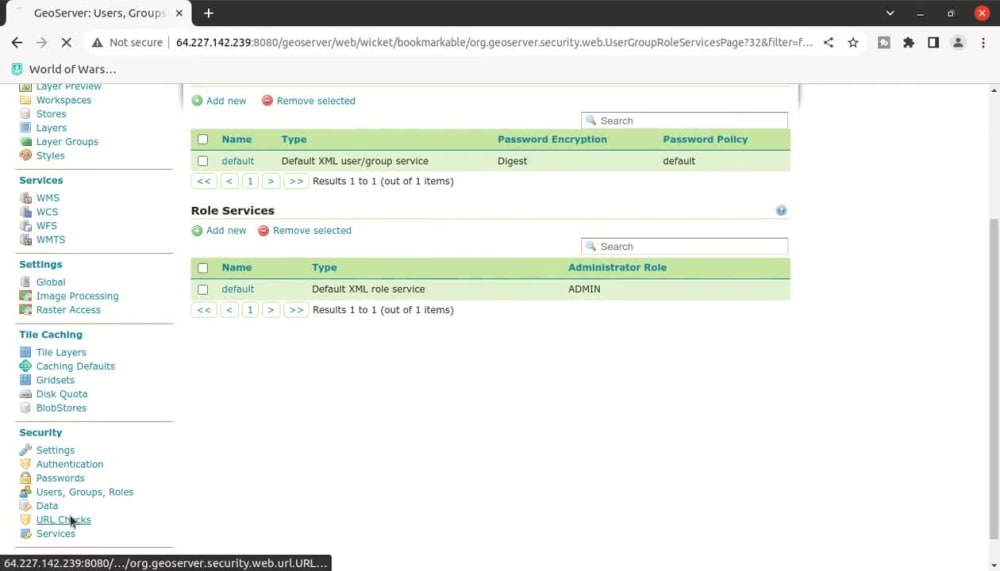Click the Tile Layers icon
This screenshot has height=571, width=1000.
tap(26, 352)
